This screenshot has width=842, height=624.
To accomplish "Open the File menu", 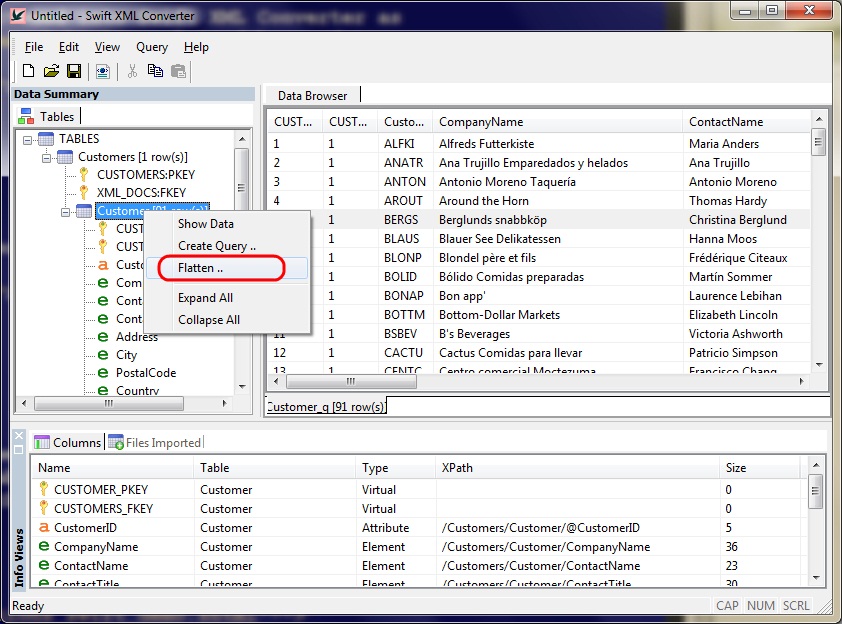I will pyautogui.click(x=34, y=47).
